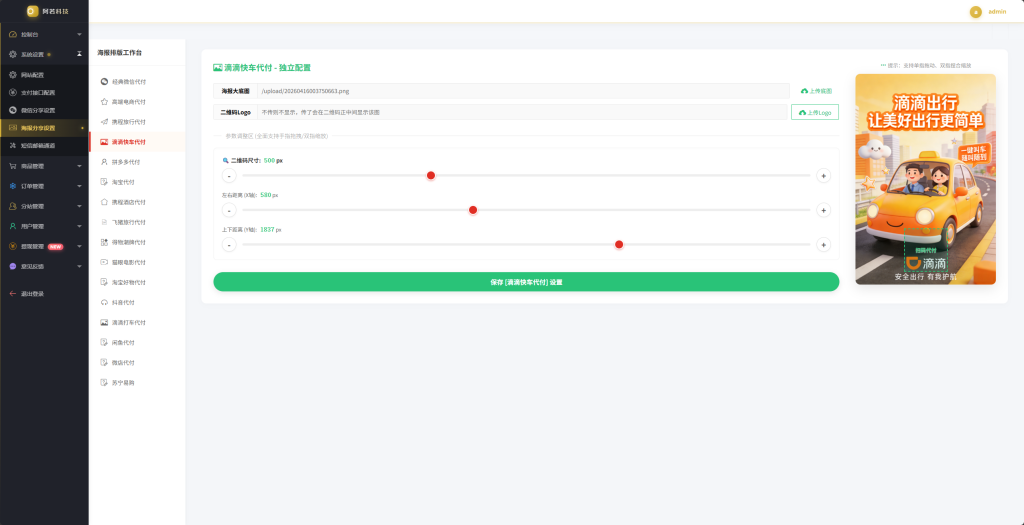Screen dimensions: 1024x525
Task: Increase 二维码尺寸 with the plus button
Action: 824,176
